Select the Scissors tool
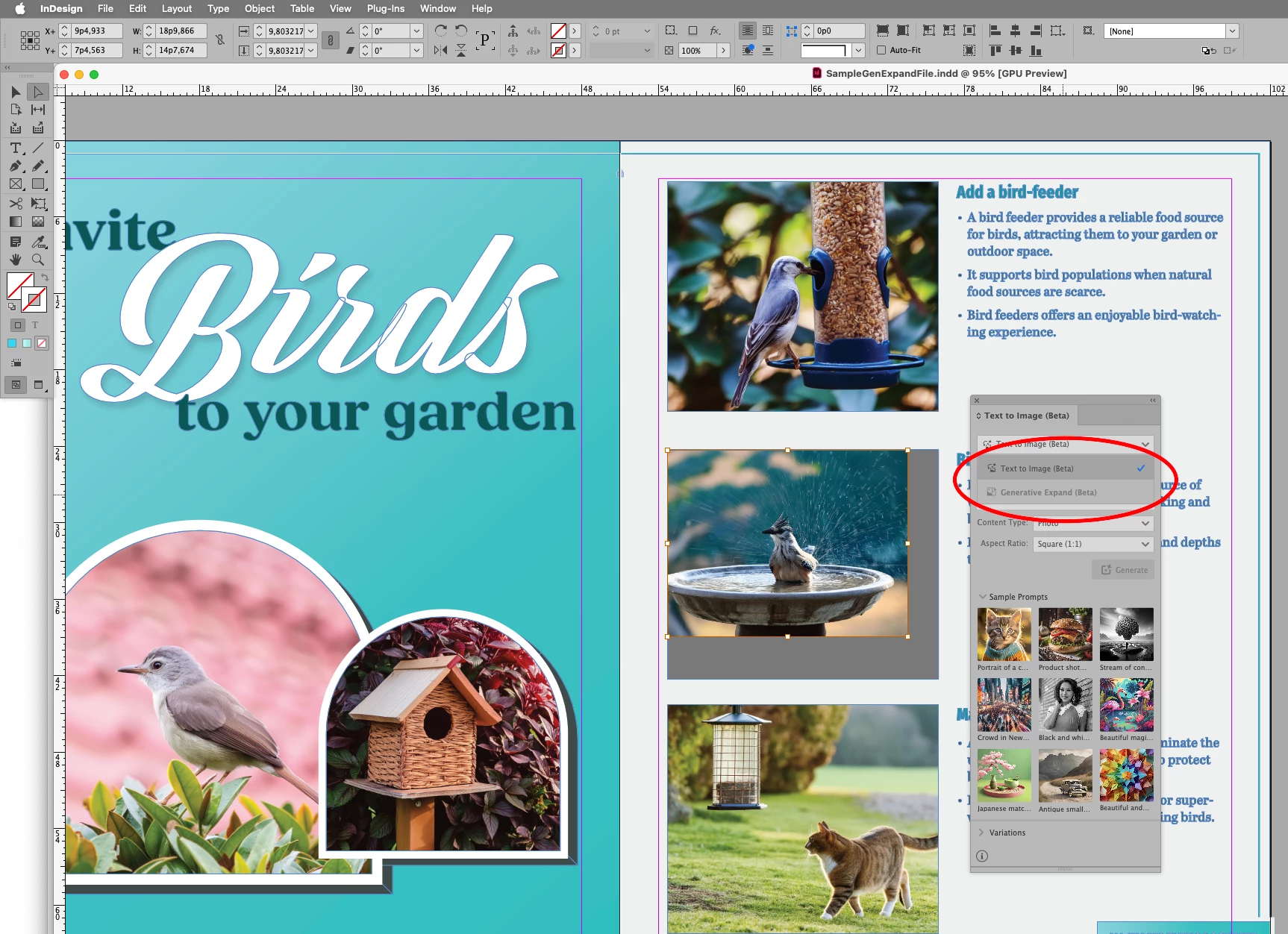 [16, 204]
